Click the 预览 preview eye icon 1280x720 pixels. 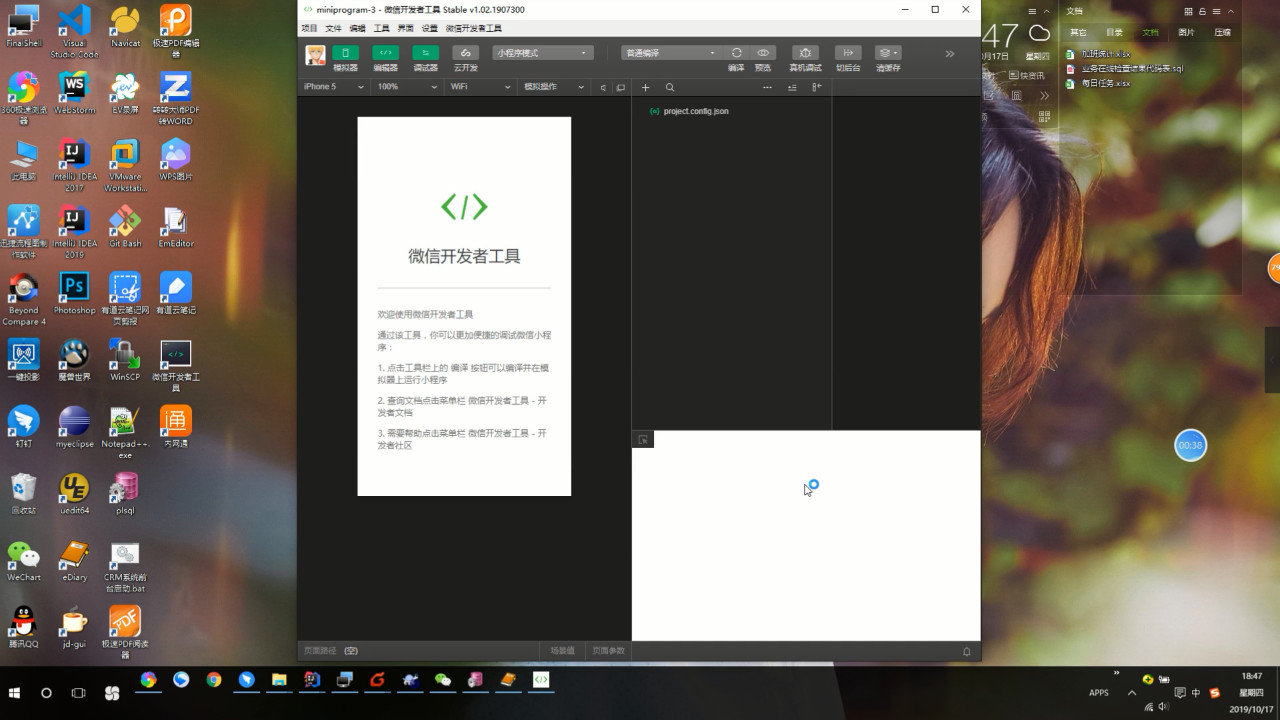point(763,53)
